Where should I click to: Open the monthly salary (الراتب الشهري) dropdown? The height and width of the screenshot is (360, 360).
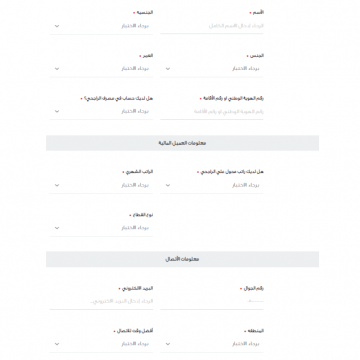(x=101, y=185)
